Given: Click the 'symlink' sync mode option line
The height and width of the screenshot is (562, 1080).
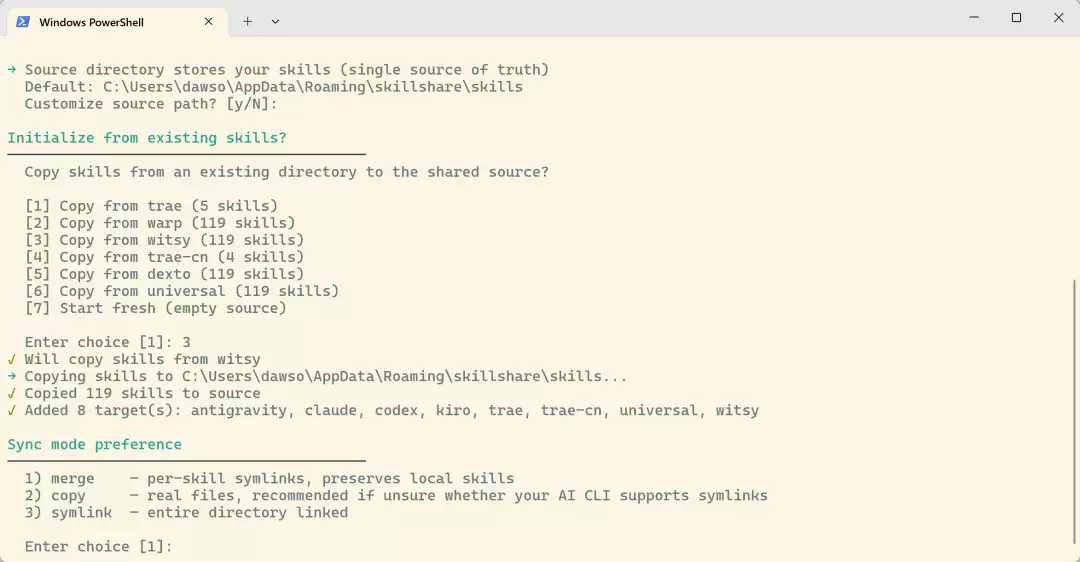Looking at the screenshot, I should pyautogui.click(x=187, y=513).
